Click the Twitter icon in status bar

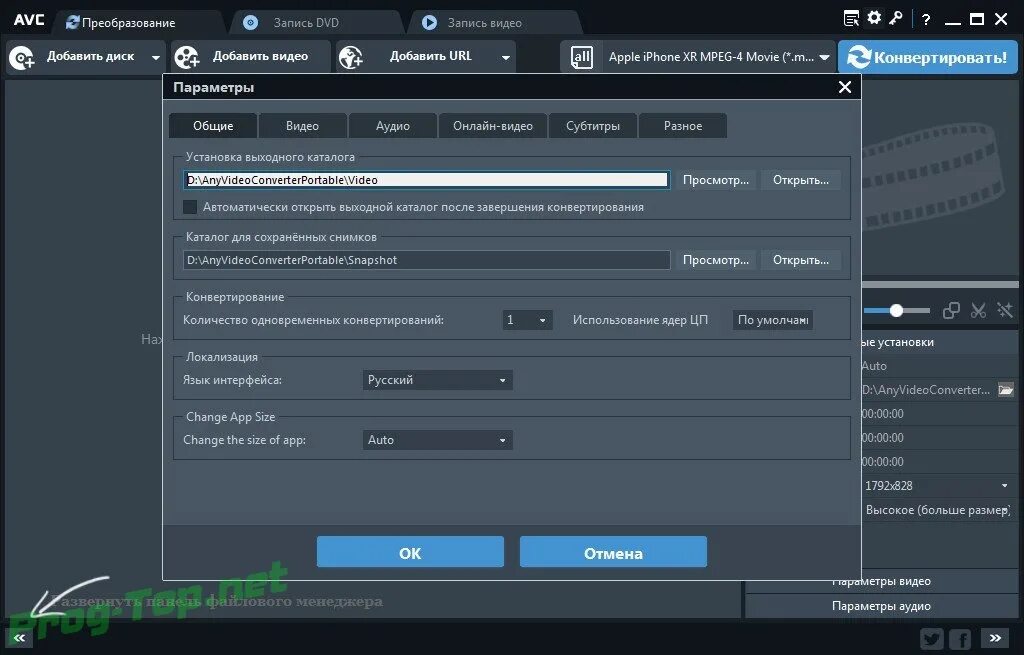931,638
